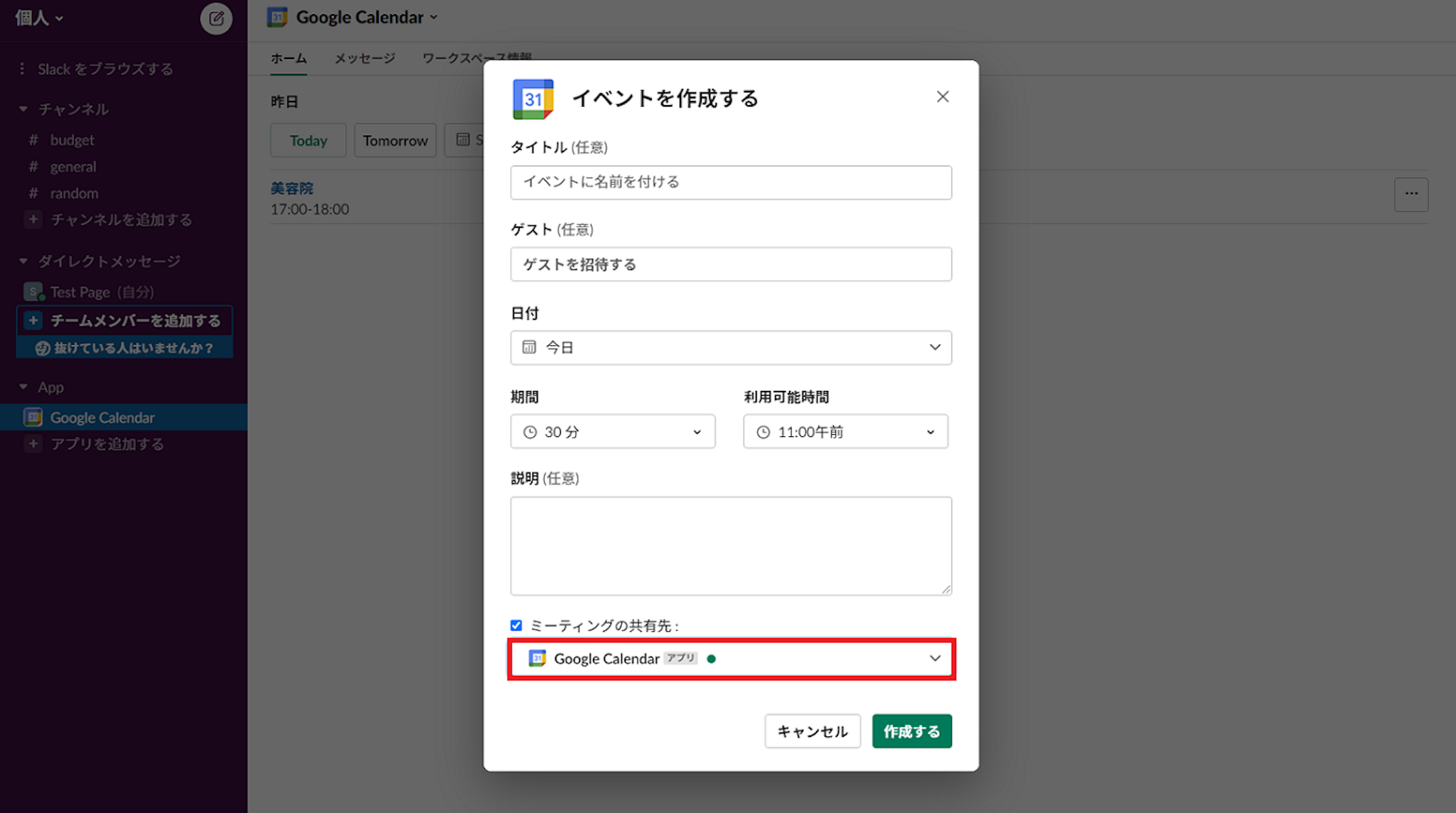Click the Test Page avatar in direct messages
This screenshot has height=813, width=1456.
[x=33, y=292]
